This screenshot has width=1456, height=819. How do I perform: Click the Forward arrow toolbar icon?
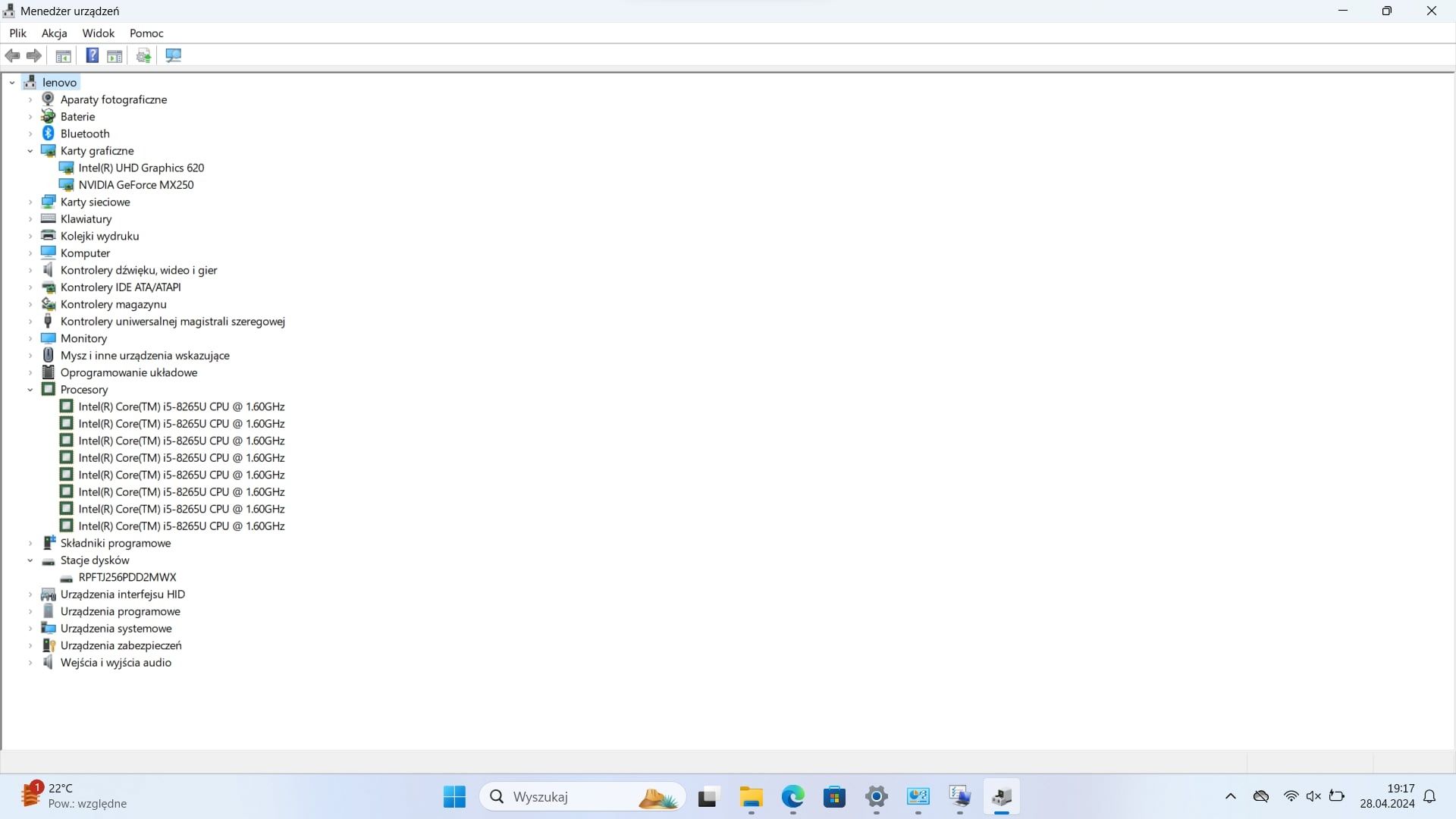coord(34,55)
